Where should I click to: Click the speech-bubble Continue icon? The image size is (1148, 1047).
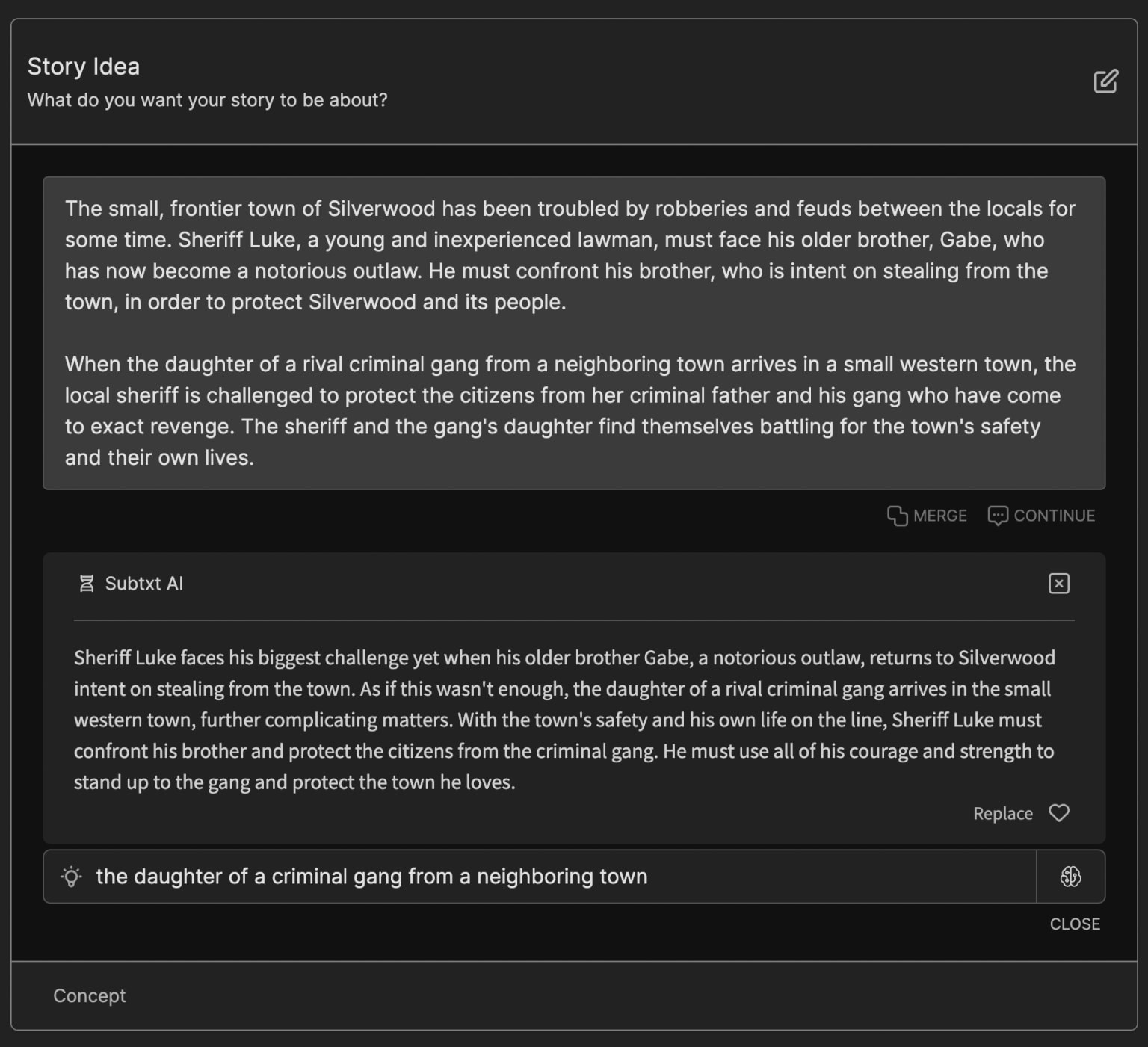coord(997,515)
